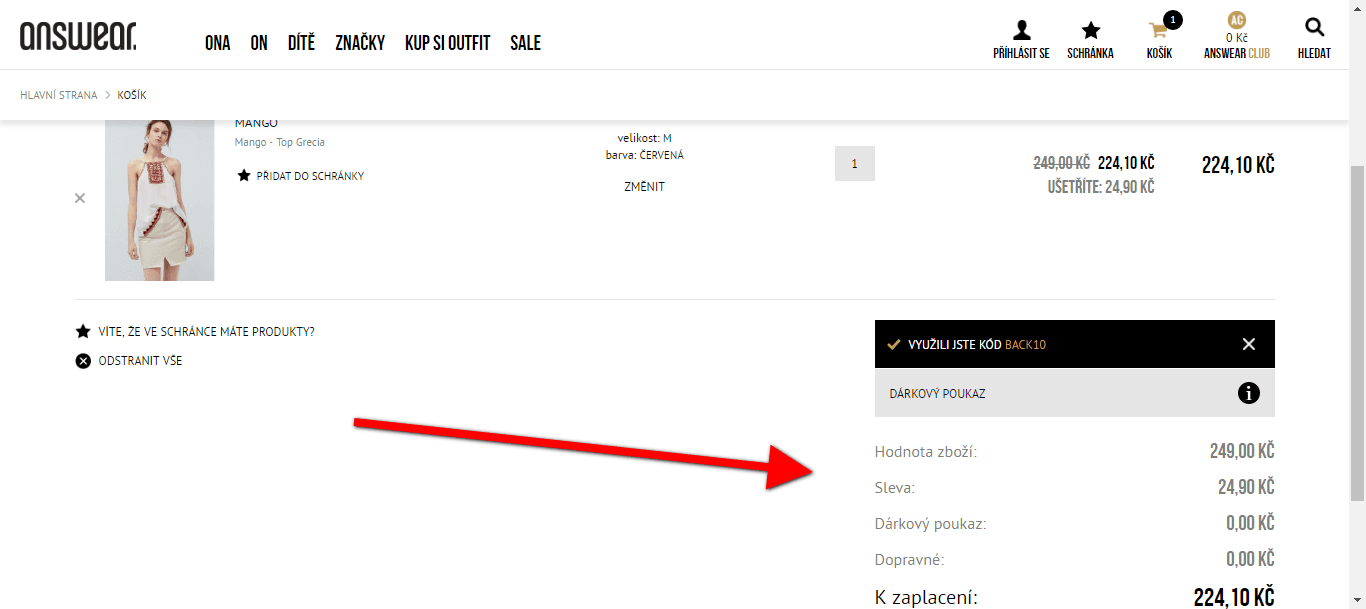1366x609 pixels.
Task: Remove the Mango top with x icon
Action: [80, 198]
